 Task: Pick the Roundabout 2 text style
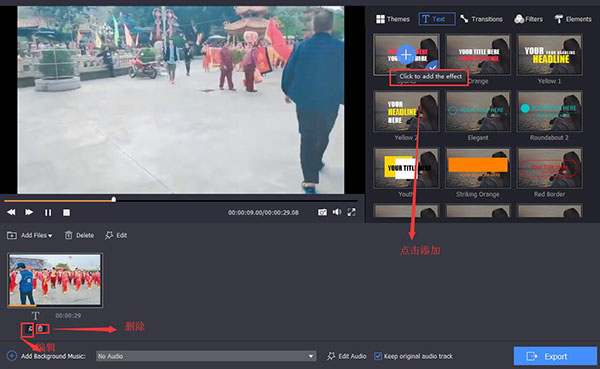tap(549, 111)
